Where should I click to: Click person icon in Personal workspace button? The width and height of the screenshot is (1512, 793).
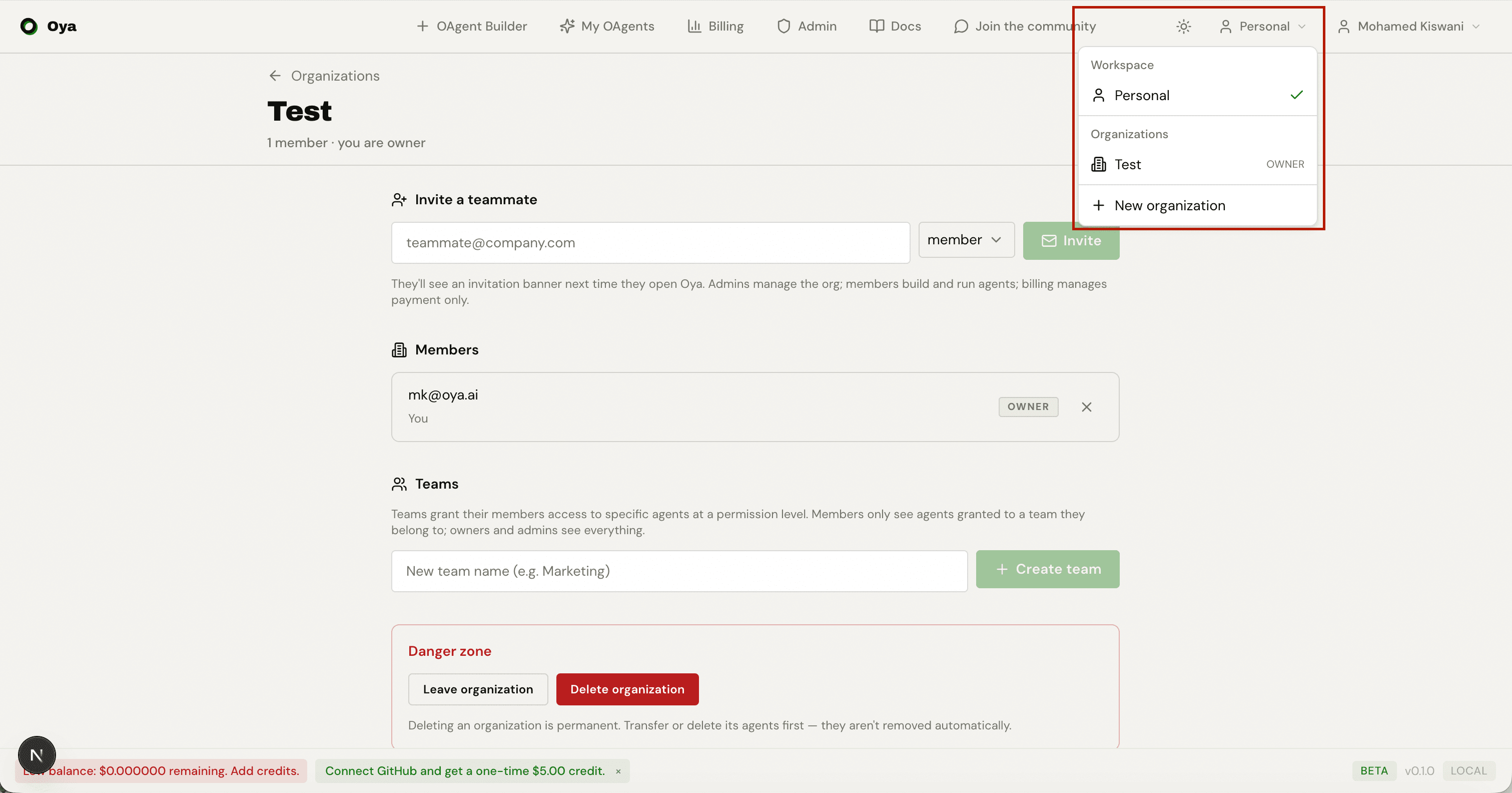(1226, 27)
